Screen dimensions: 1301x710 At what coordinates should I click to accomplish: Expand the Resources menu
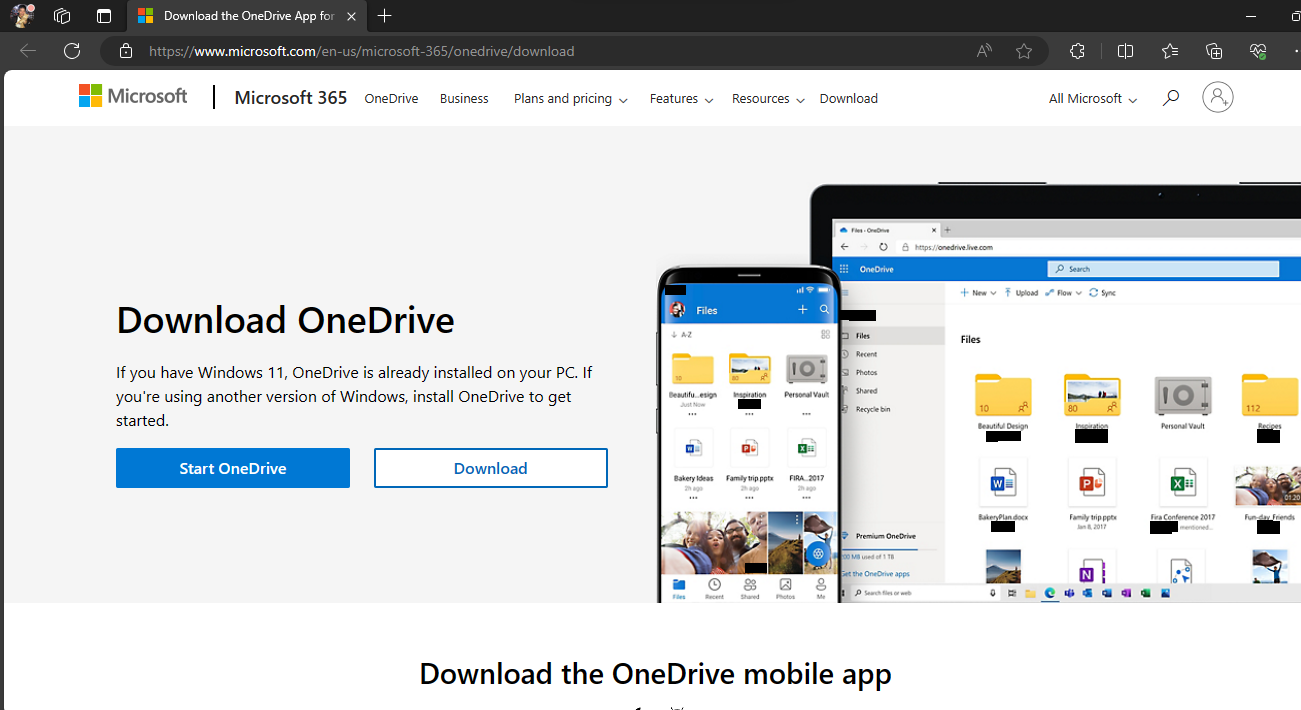coord(768,98)
